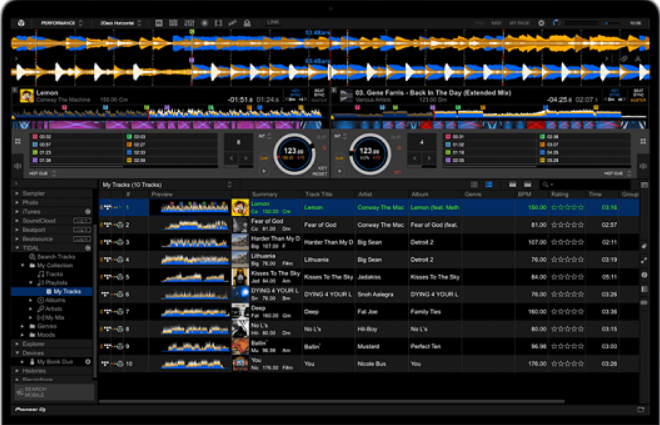This screenshot has width=660, height=425.
Task: Click deck 2 waveform panel icon on the right edge
Action: click(x=643, y=166)
